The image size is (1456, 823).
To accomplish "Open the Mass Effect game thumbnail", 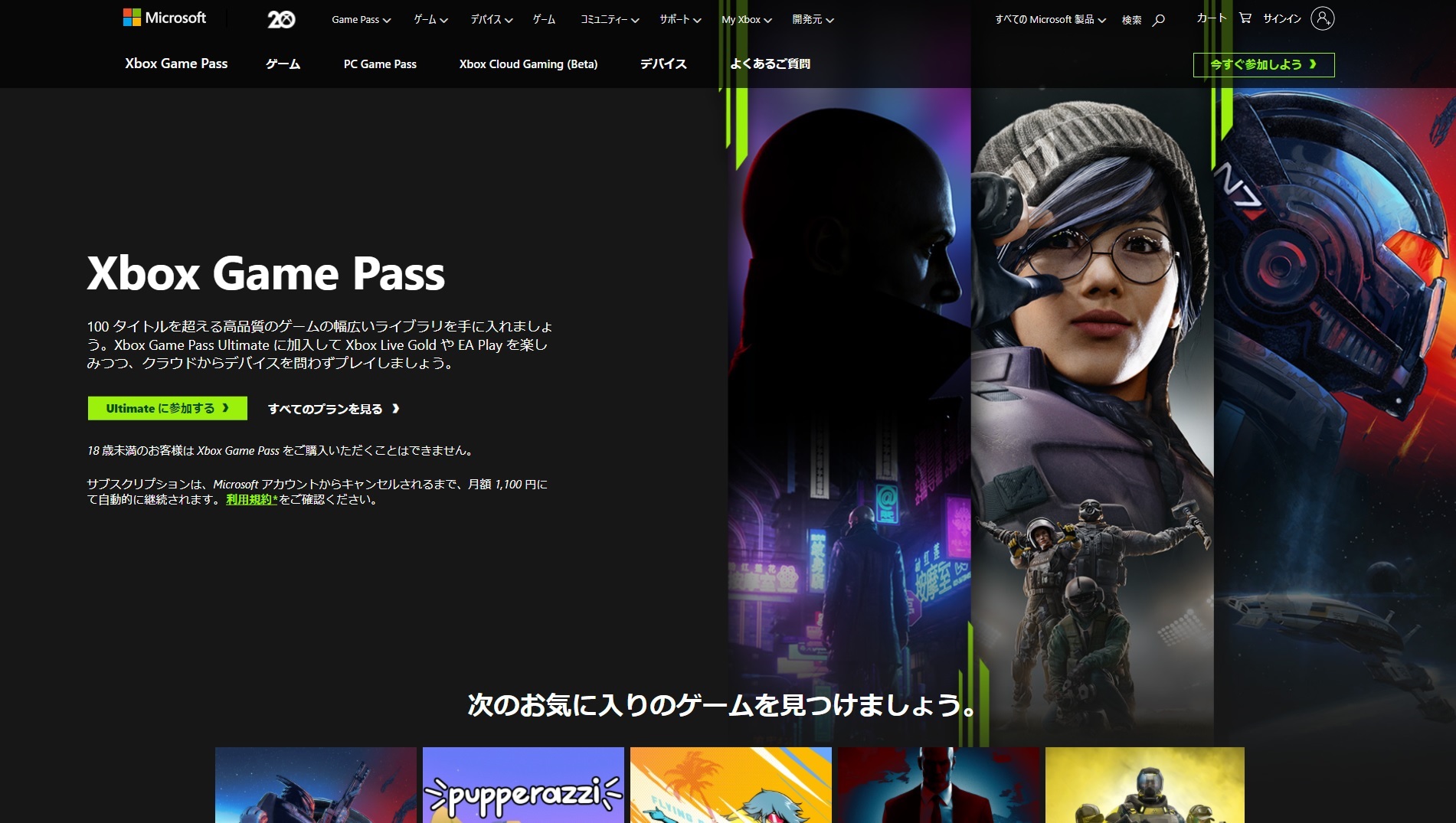I will pyautogui.click(x=316, y=785).
